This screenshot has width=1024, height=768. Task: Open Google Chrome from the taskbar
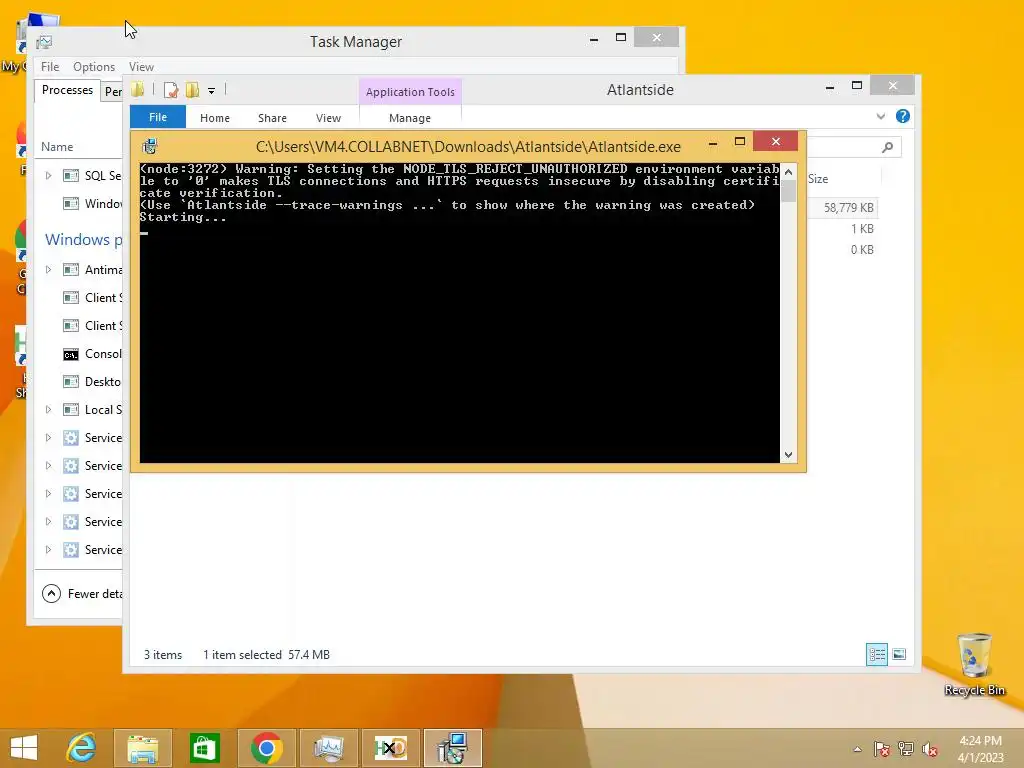pyautogui.click(x=266, y=748)
